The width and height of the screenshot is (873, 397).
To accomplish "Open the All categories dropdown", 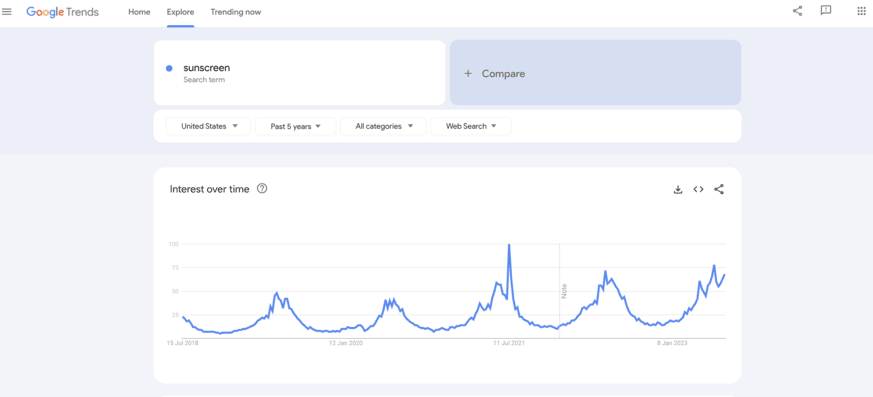I will click(x=384, y=126).
